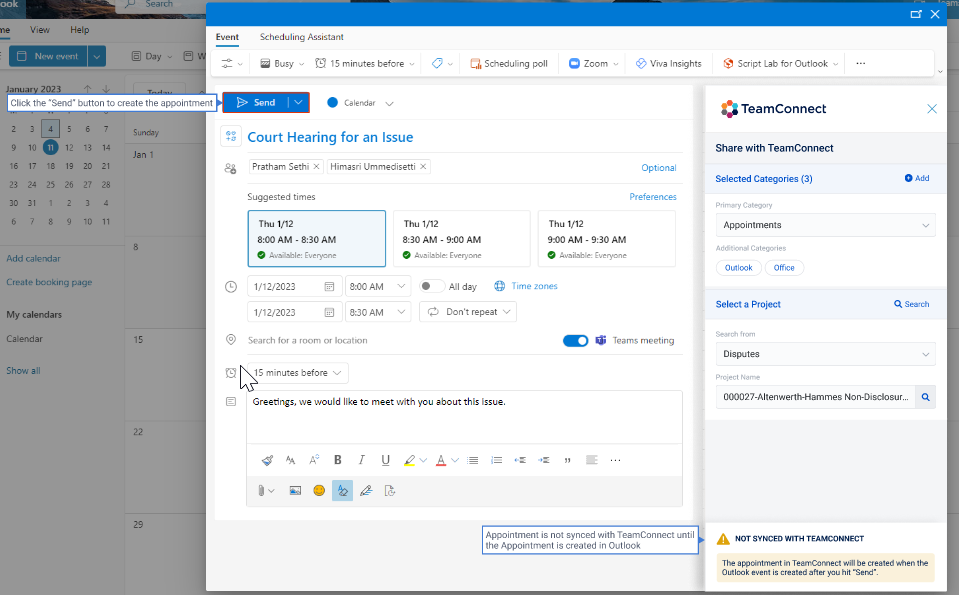Open the View menu in Outlook
The image size is (959, 595).
point(40,30)
